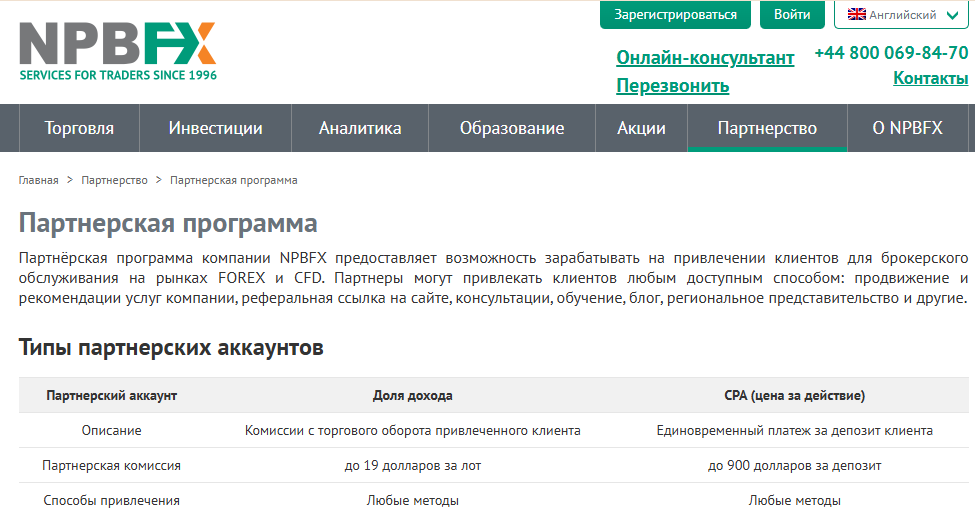Open the Инвестиции menu
Image resolution: width=975 pixels, height=532 pixels.
215,128
